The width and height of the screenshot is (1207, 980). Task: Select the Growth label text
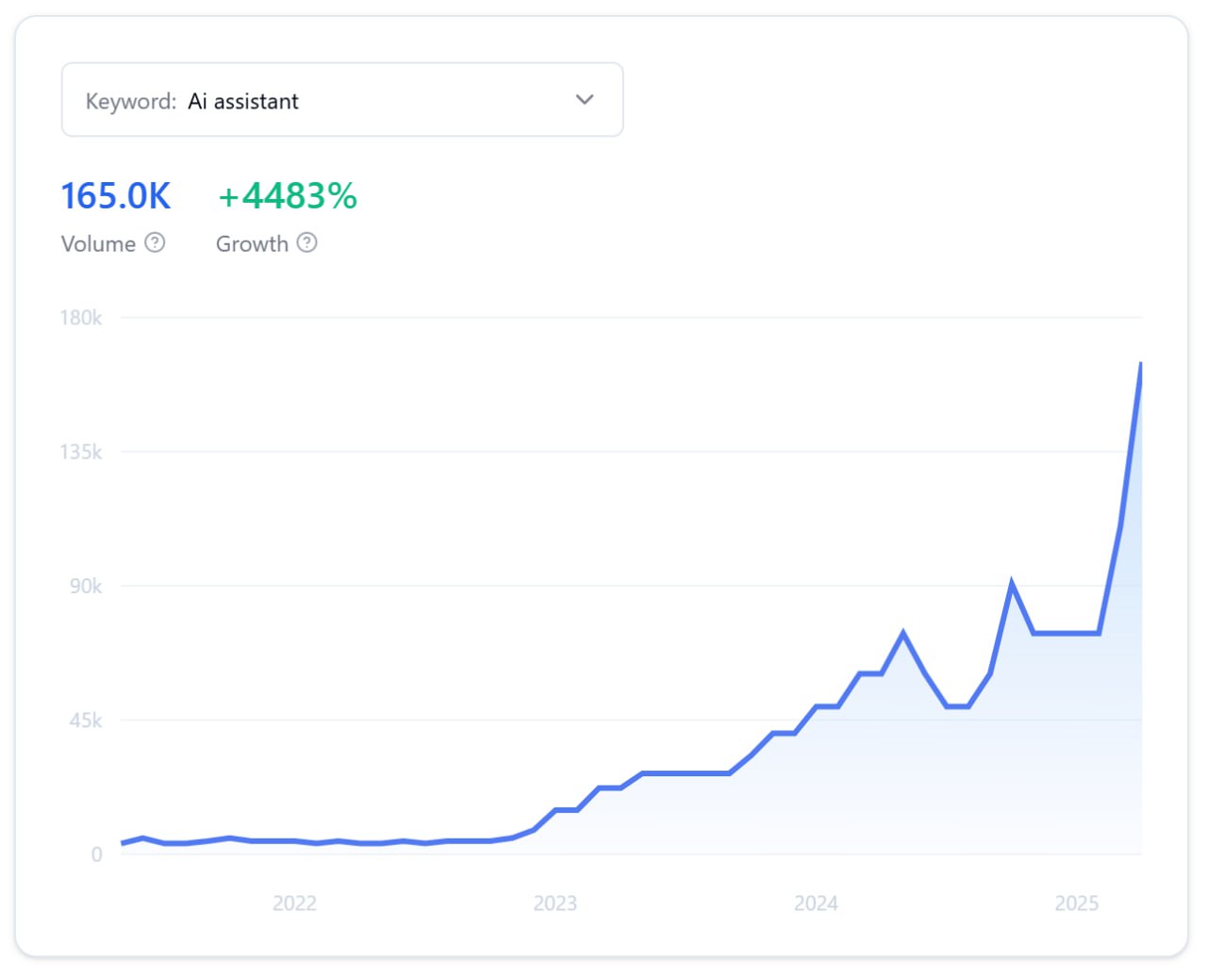pos(252,244)
